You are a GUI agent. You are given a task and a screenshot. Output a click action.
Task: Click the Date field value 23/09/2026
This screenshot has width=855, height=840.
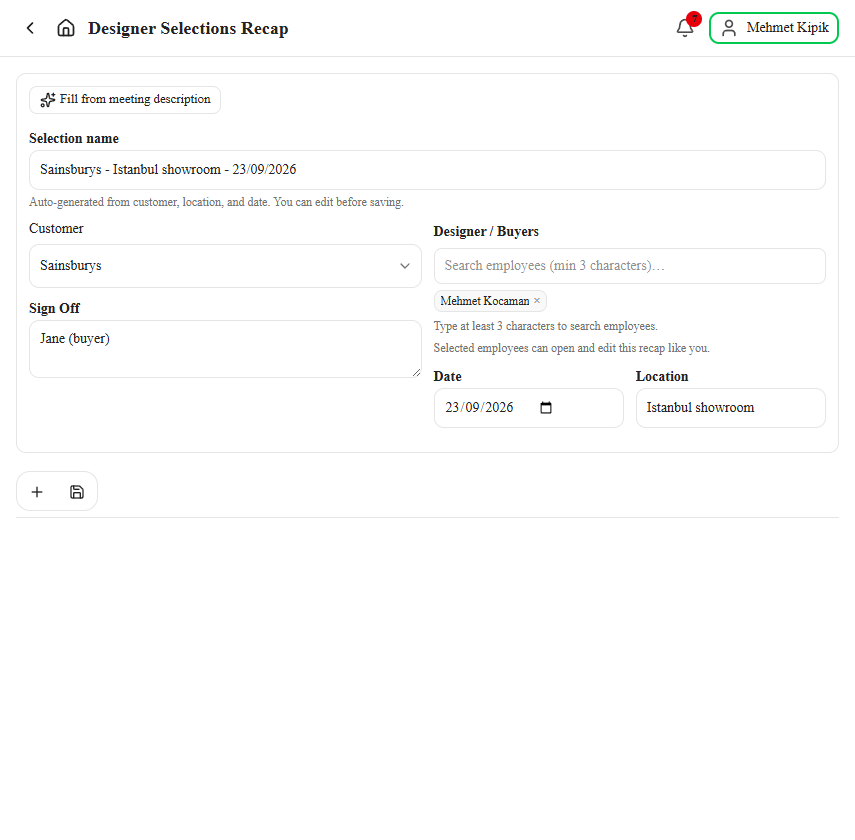pos(479,407)
